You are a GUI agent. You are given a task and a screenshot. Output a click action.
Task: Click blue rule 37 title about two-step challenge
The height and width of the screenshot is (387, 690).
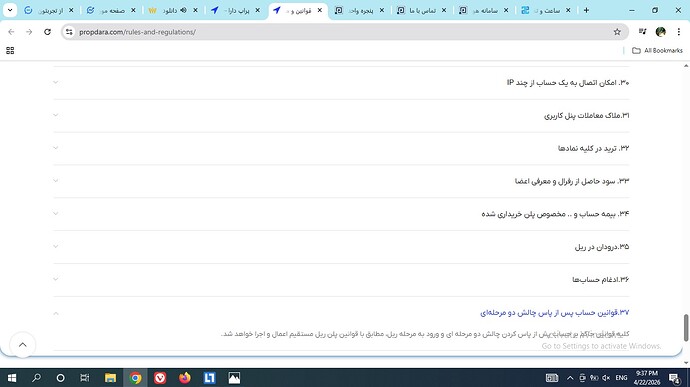554,313
